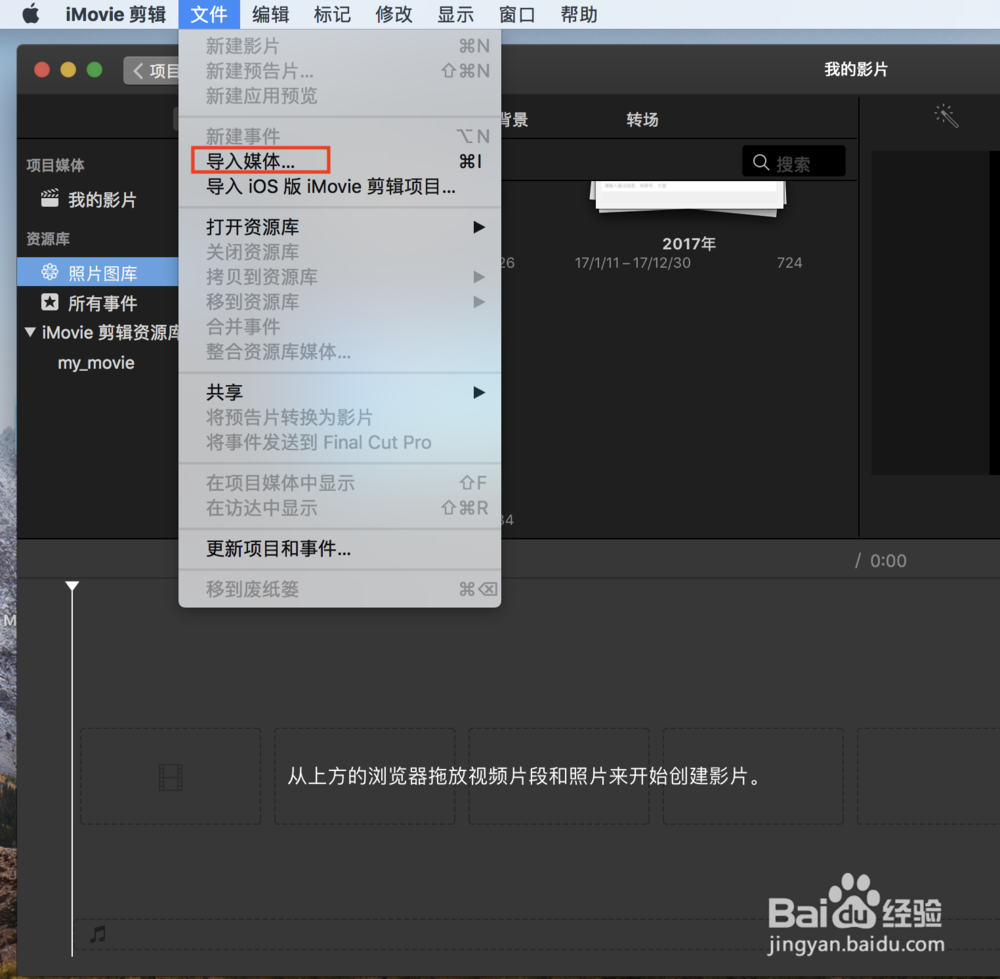
Task: Click the 724 item count
Action: (789, 263)
